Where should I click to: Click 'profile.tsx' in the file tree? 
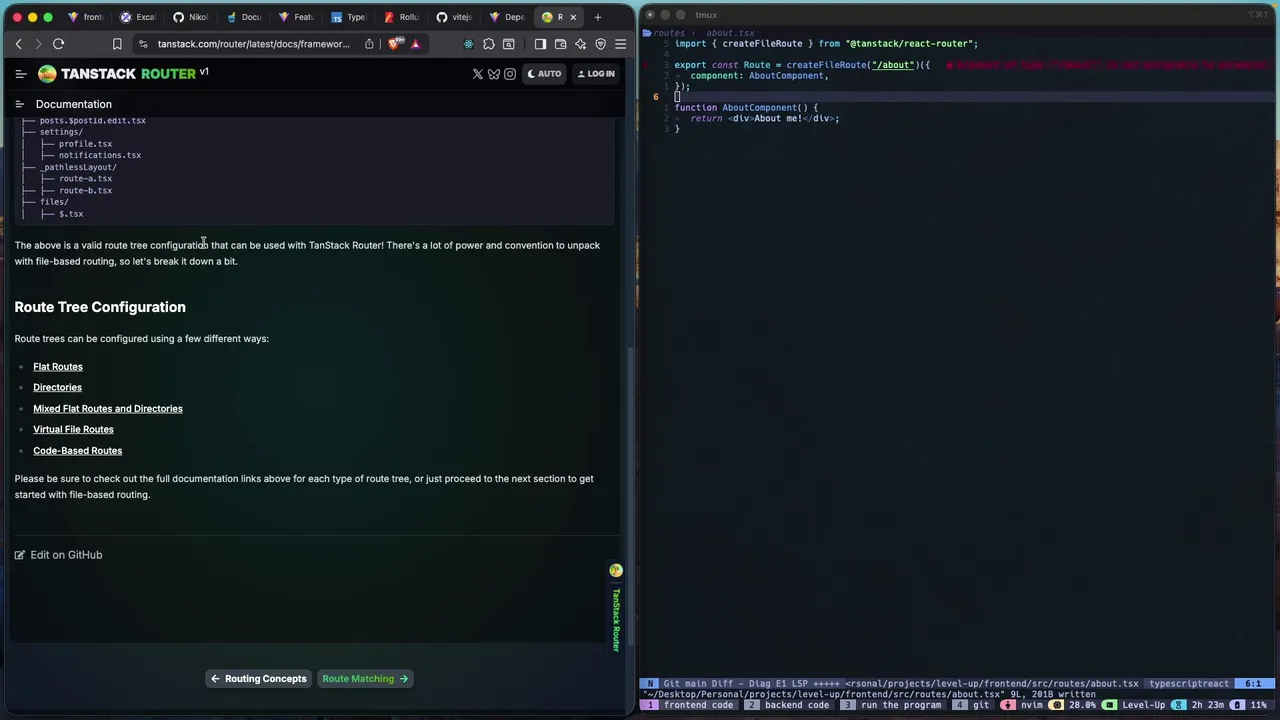point(85,144)
